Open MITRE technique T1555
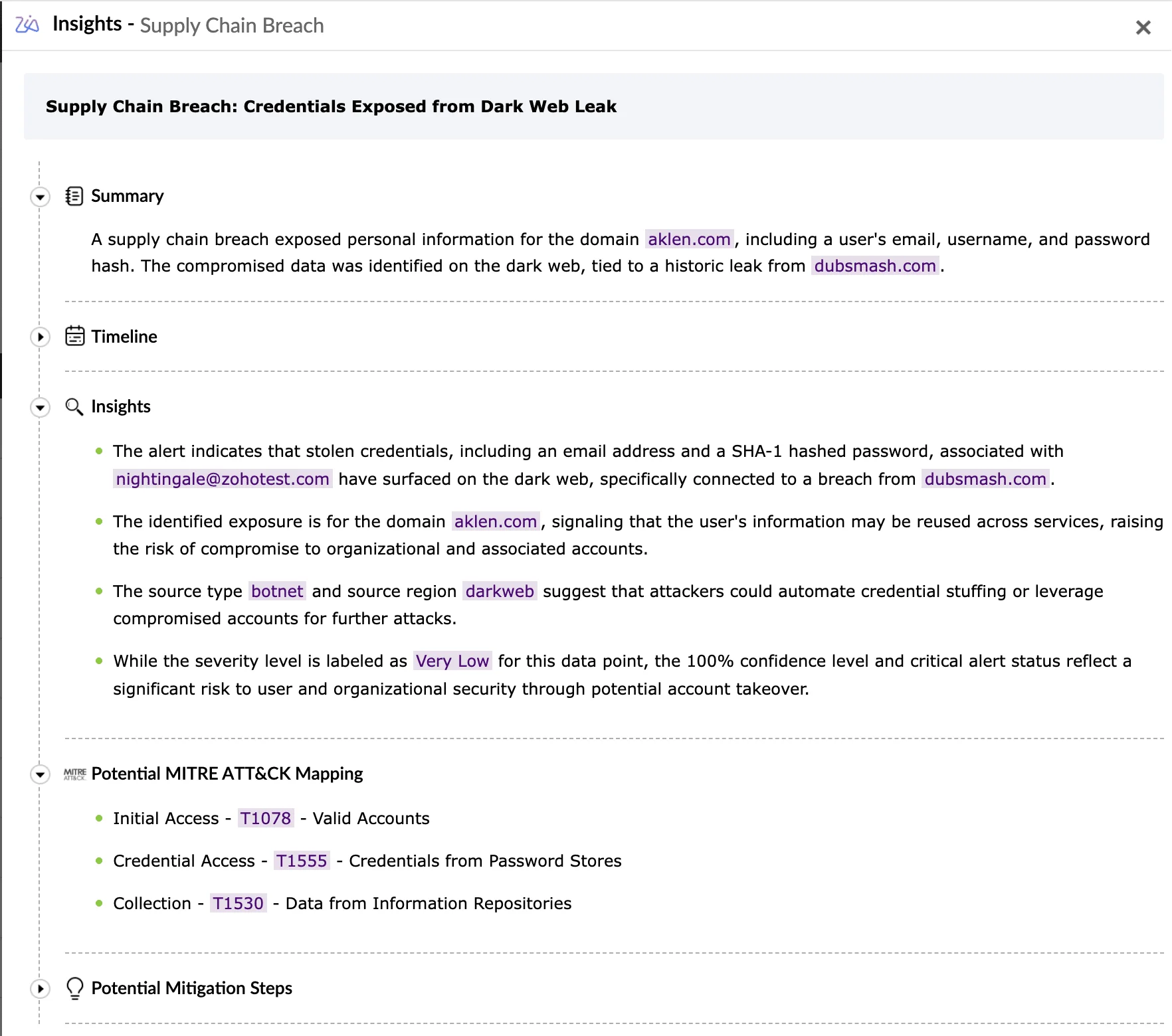 click(x=302, y=861)
